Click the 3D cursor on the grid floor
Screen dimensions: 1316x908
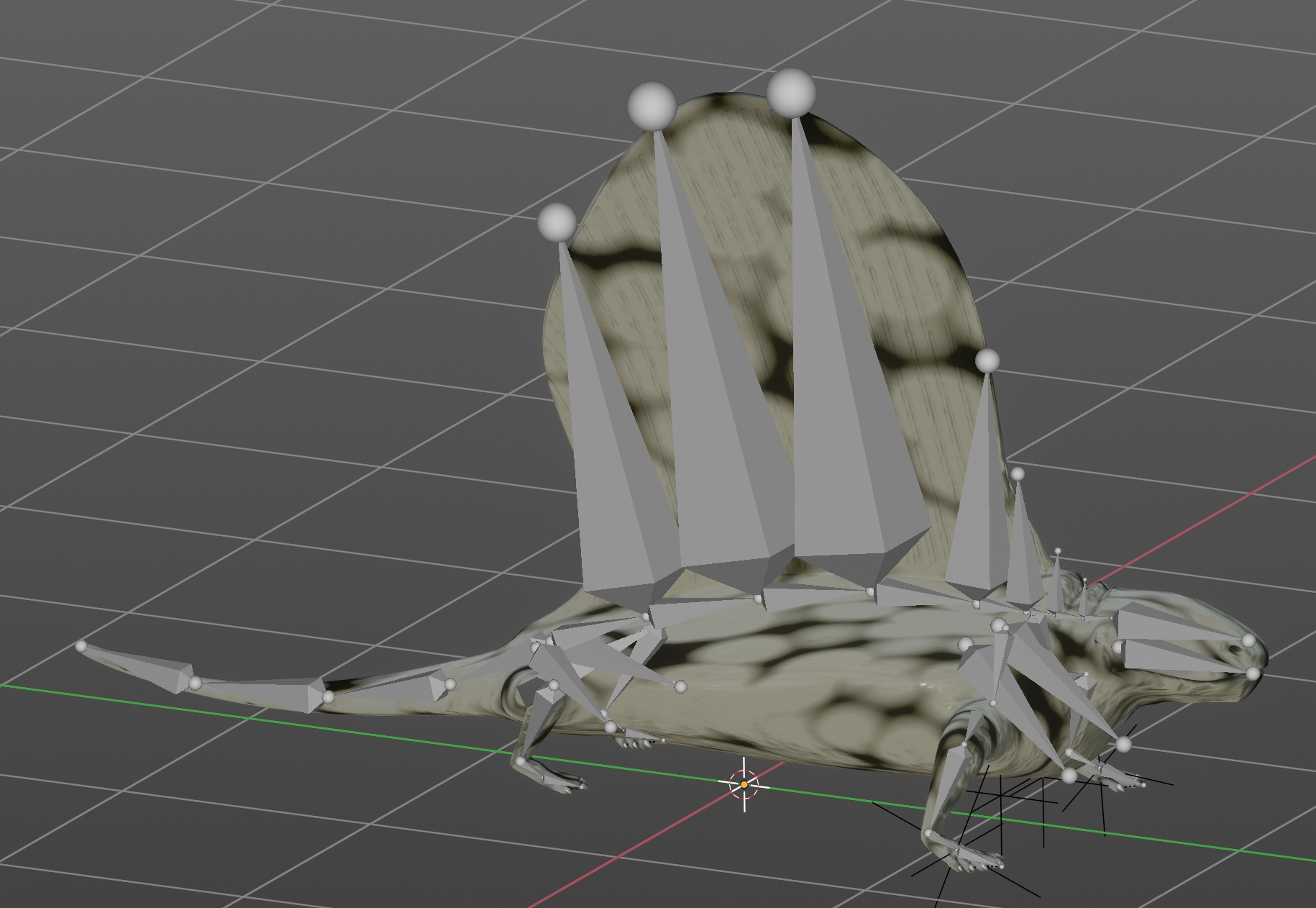click(744, 784)
